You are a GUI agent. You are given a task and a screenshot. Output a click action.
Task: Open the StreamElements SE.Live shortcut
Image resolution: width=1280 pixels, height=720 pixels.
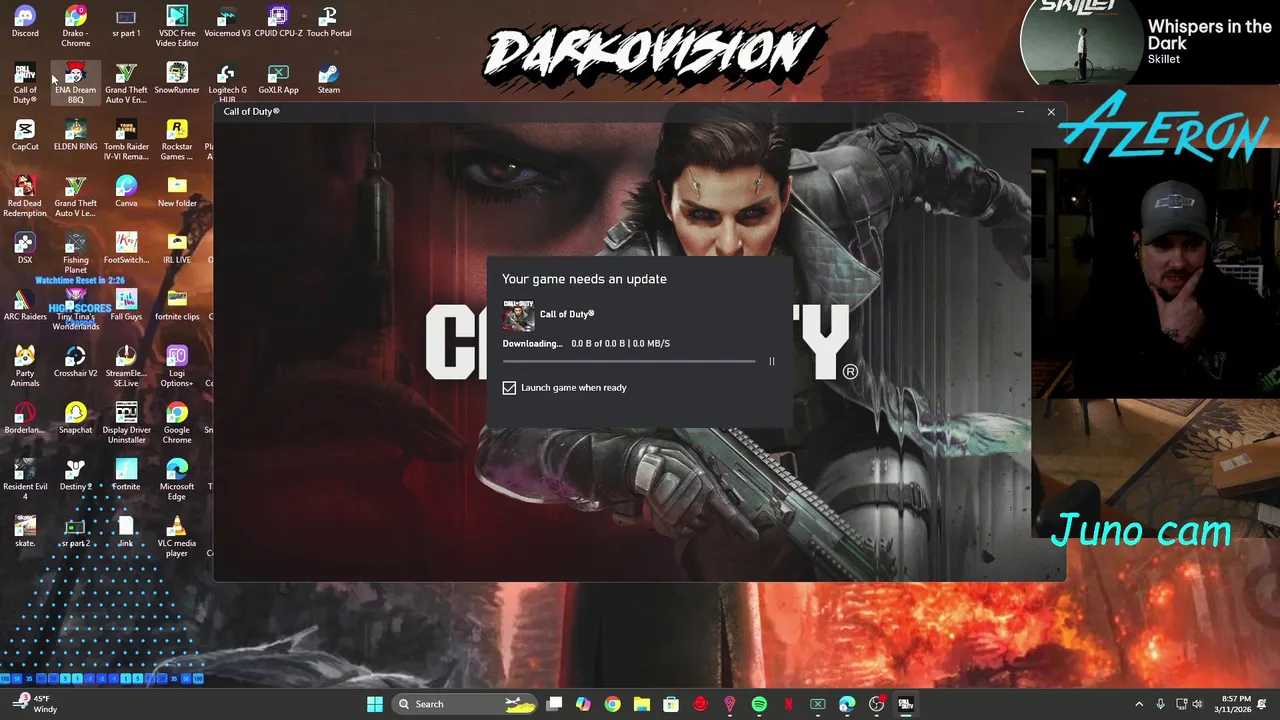pyautogui.click(x=126, y=367)
